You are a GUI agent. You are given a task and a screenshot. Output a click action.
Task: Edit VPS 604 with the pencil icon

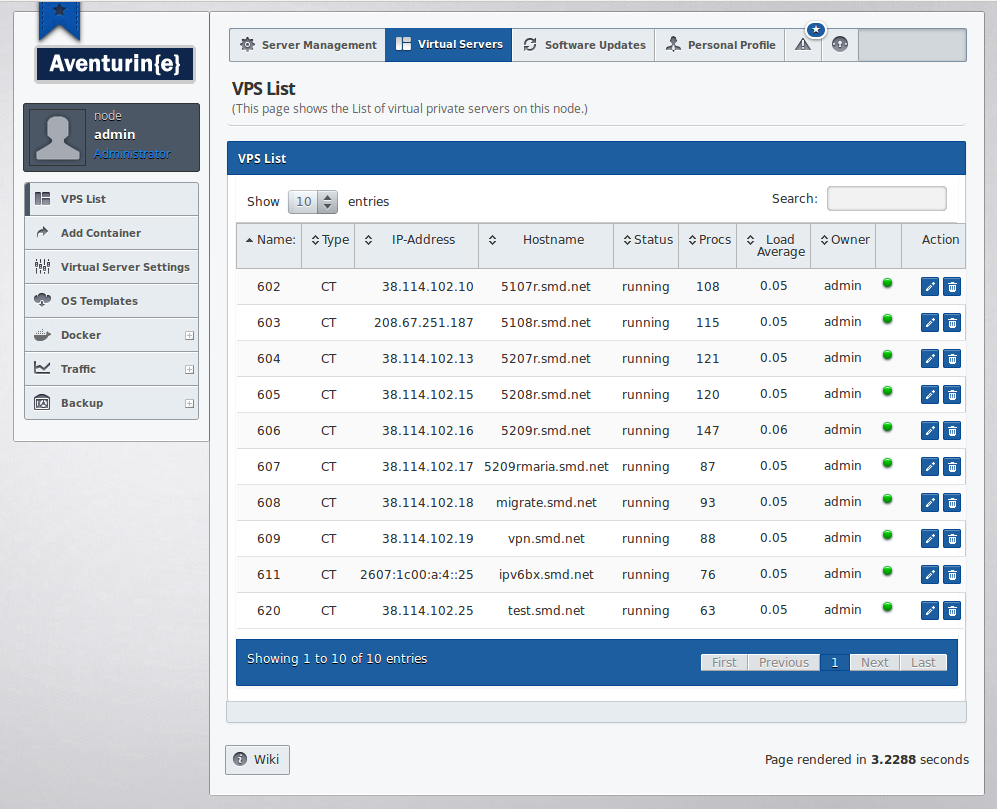click(x=930, y=359)
